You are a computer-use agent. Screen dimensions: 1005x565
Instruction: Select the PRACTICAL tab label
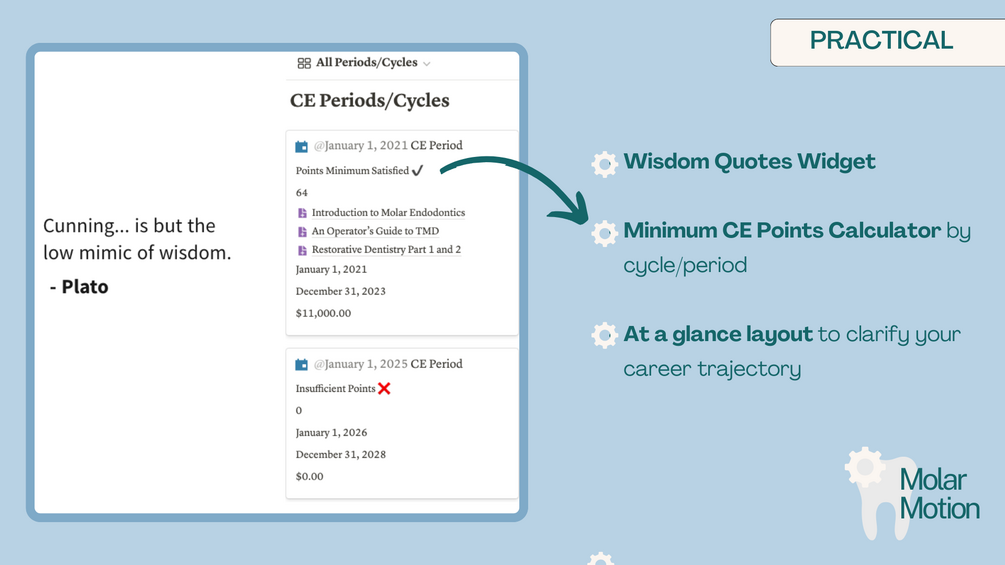click(881, 41)
